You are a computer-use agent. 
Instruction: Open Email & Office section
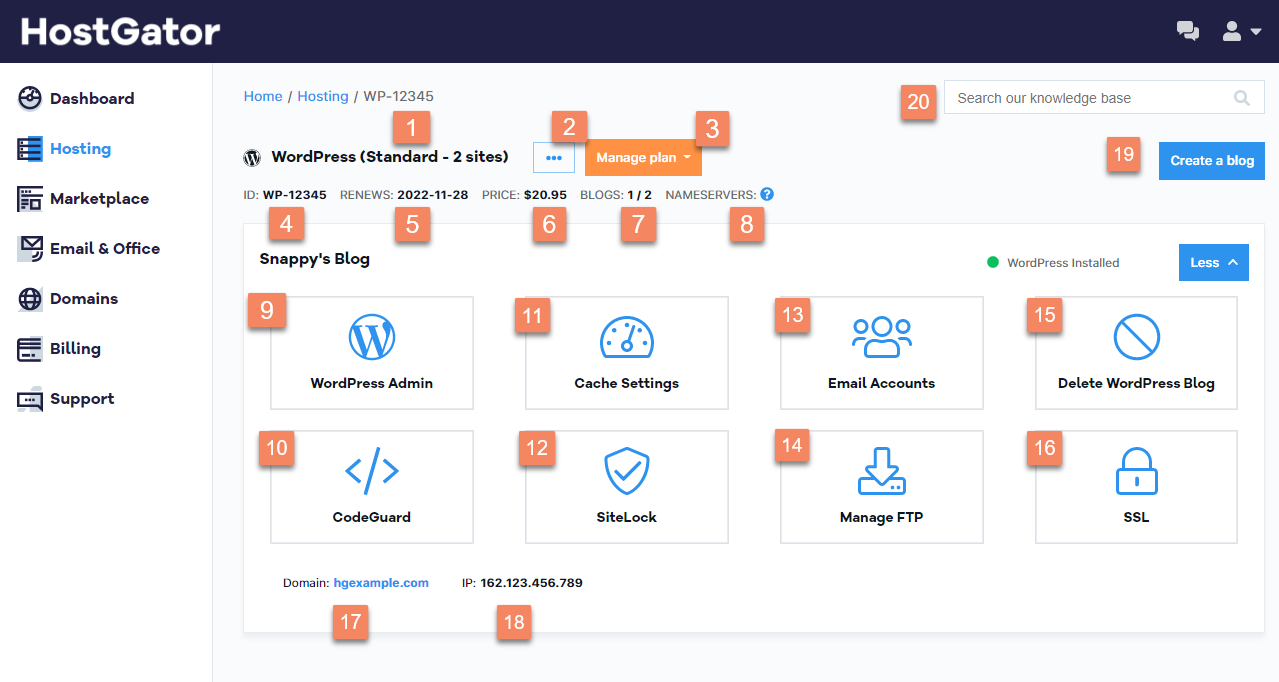click(x=105, y=248)
